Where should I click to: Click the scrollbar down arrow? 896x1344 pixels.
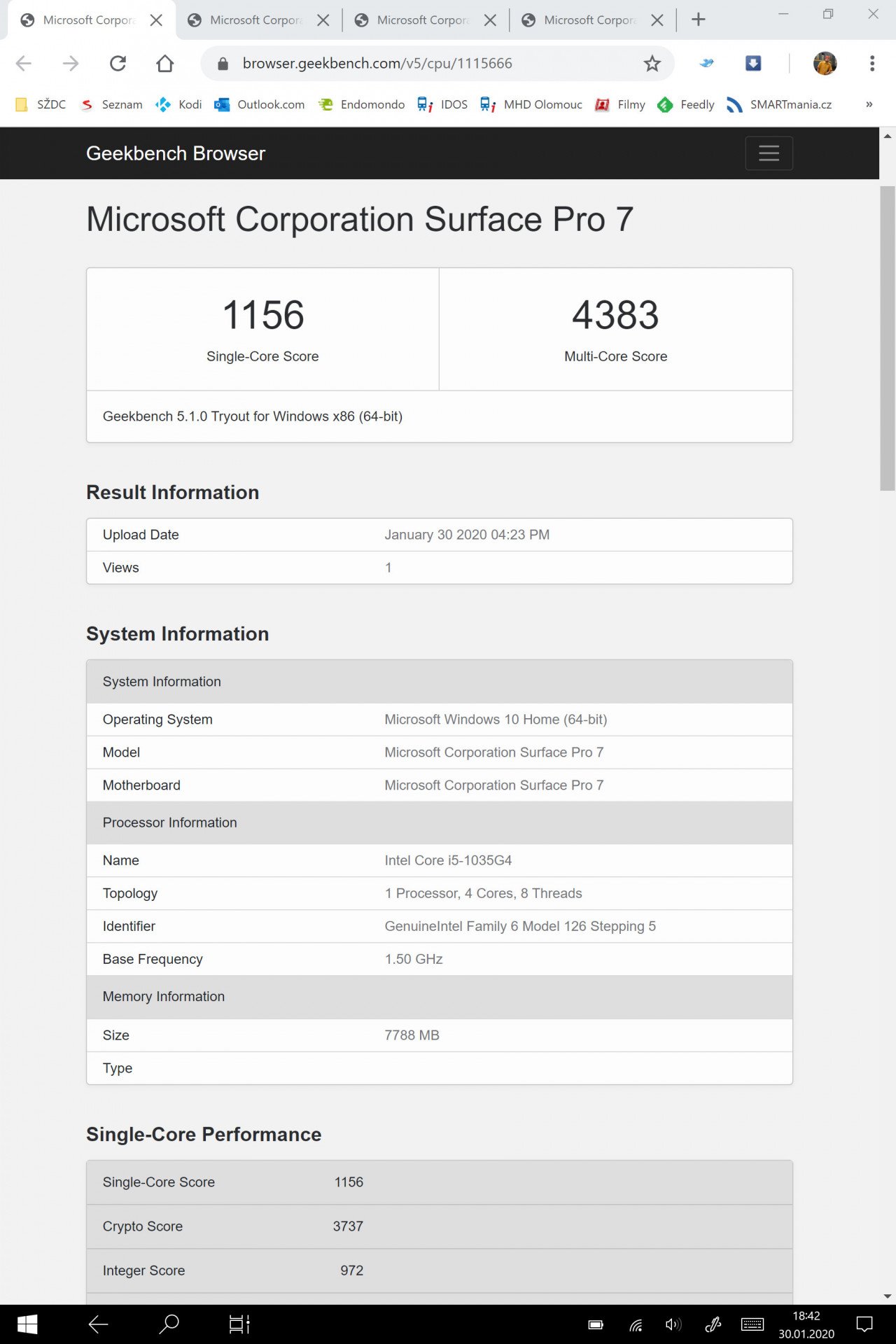tap(888, 1296)
